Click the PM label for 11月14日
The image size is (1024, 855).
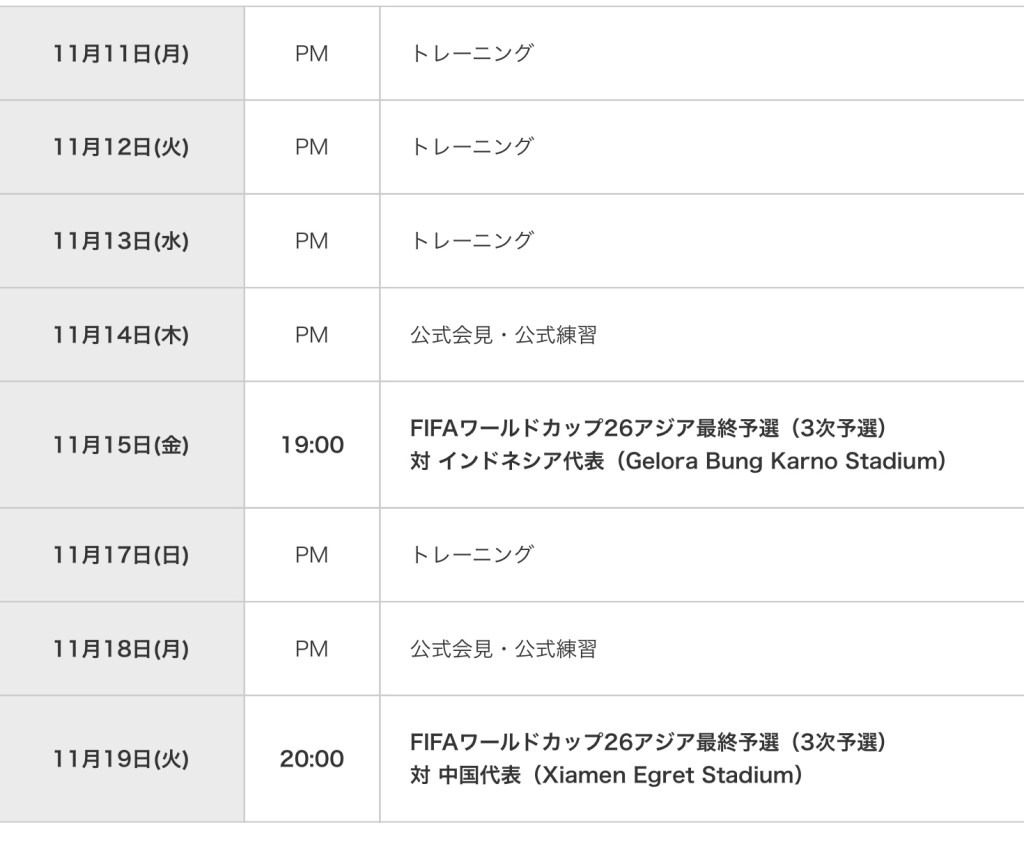(312, 335)
